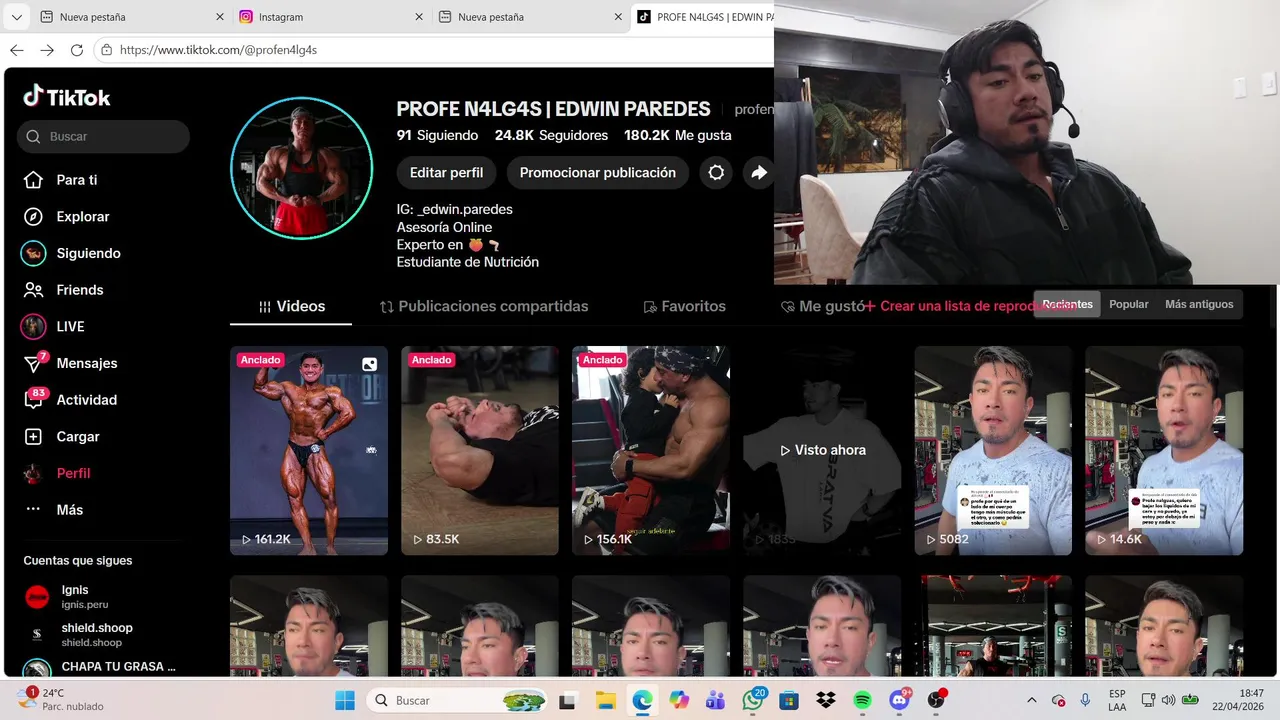Click the Cargar upload icon
The height and width of the screenshot is (720, 1280).
tap(33, 437)
